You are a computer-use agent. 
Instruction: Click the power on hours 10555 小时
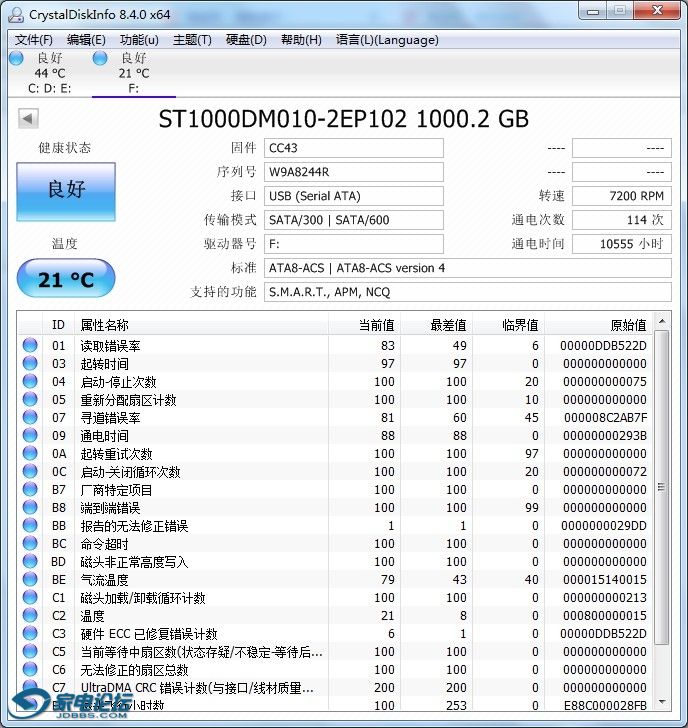(x=622, y=244)
